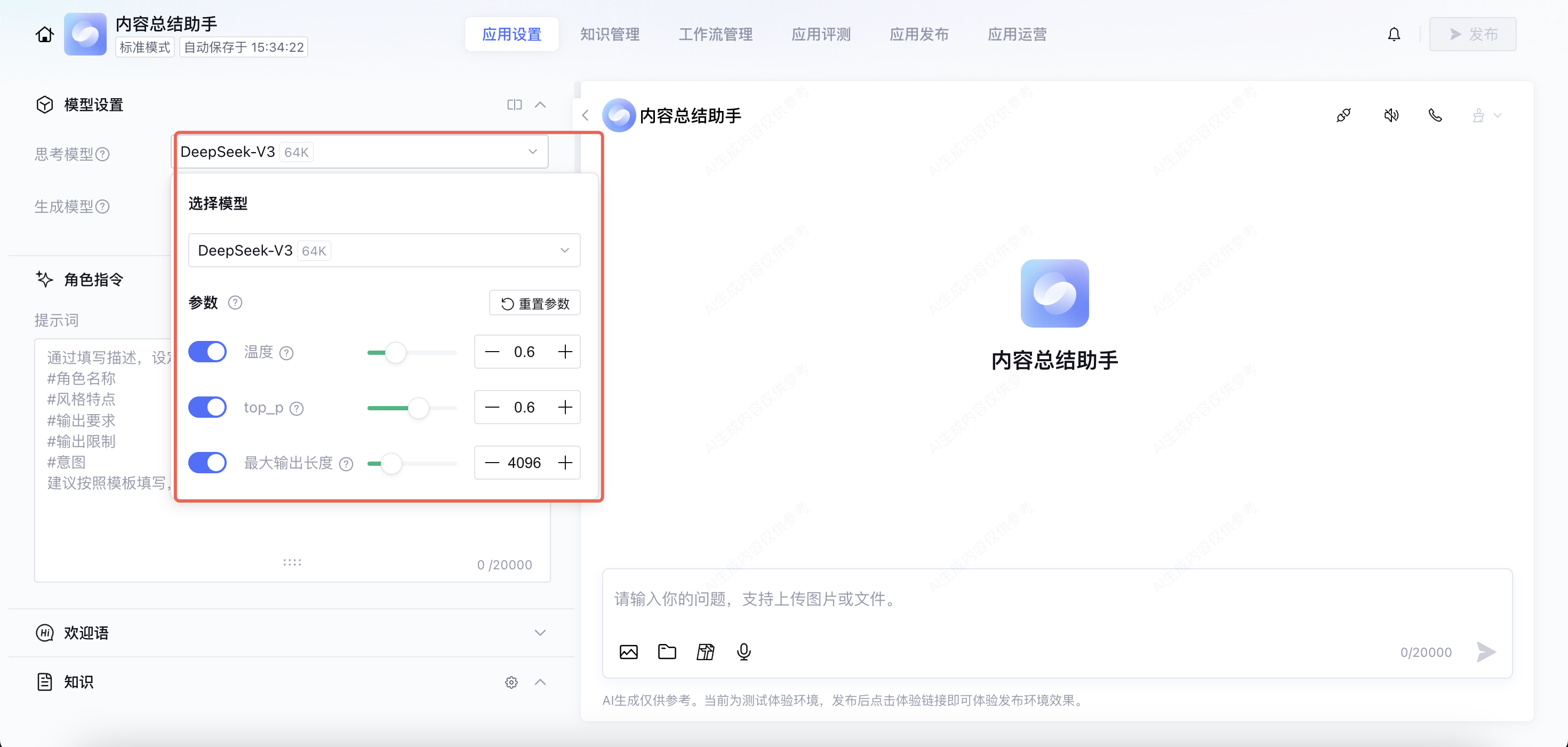Click the speaker mute icon in chat header
This screenshot has width=1568, height=747.
coord(1391,115)
